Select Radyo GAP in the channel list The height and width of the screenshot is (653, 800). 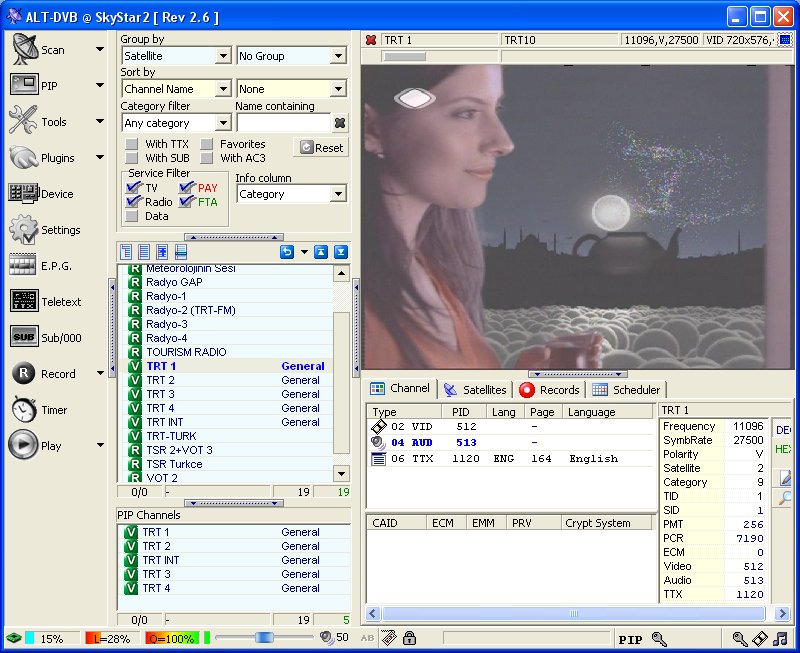[x=225, y=282]
